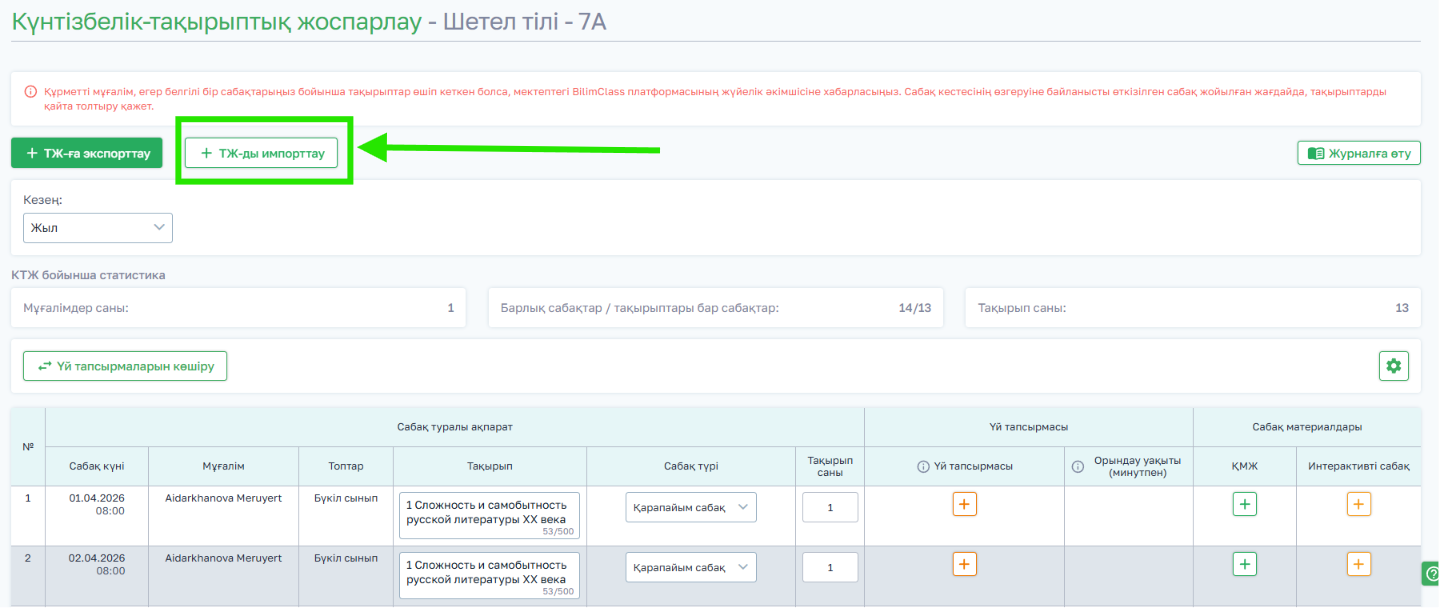
Task: Click the topic text field in row 2
Action: tap(489, 575)
